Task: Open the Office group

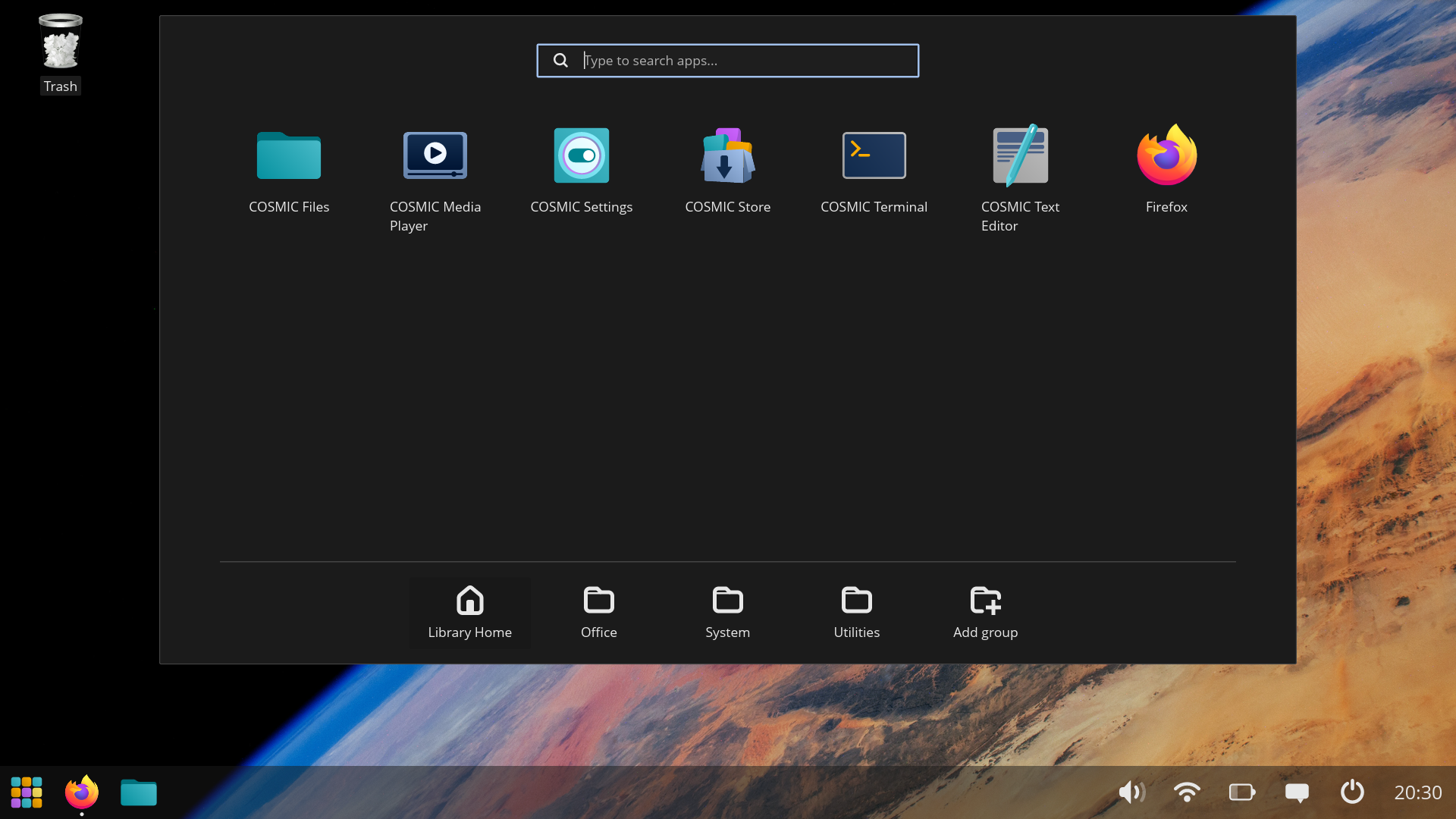Action: 599,613
